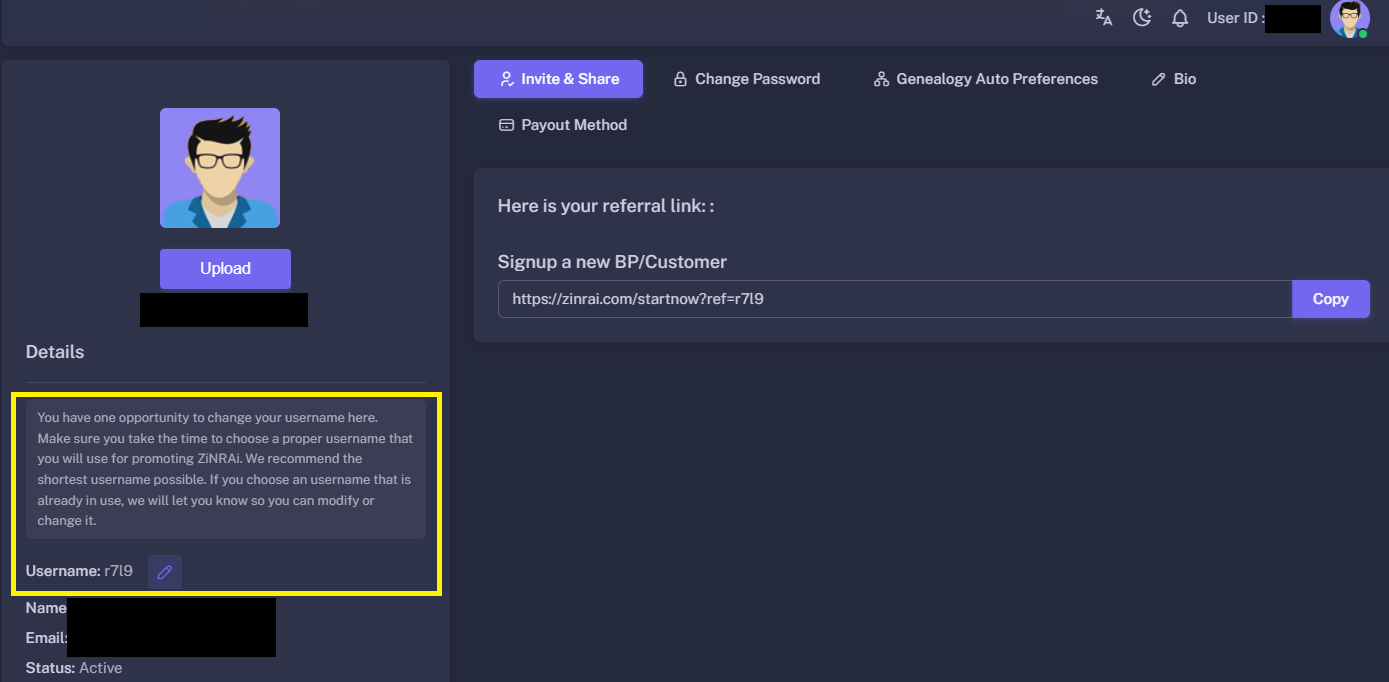Switch to the Bio tab

click(x=1174, y=79)
